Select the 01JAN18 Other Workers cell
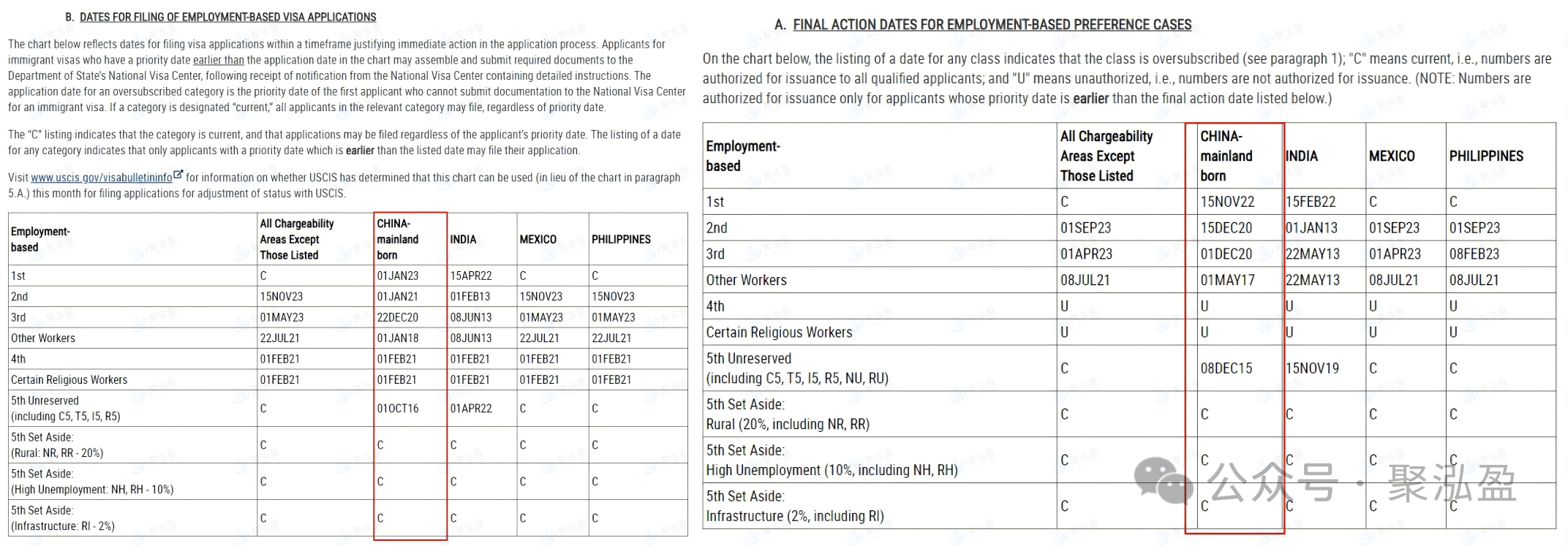Viewport: 1568px width, 546px height. click(x=398, y=338)
